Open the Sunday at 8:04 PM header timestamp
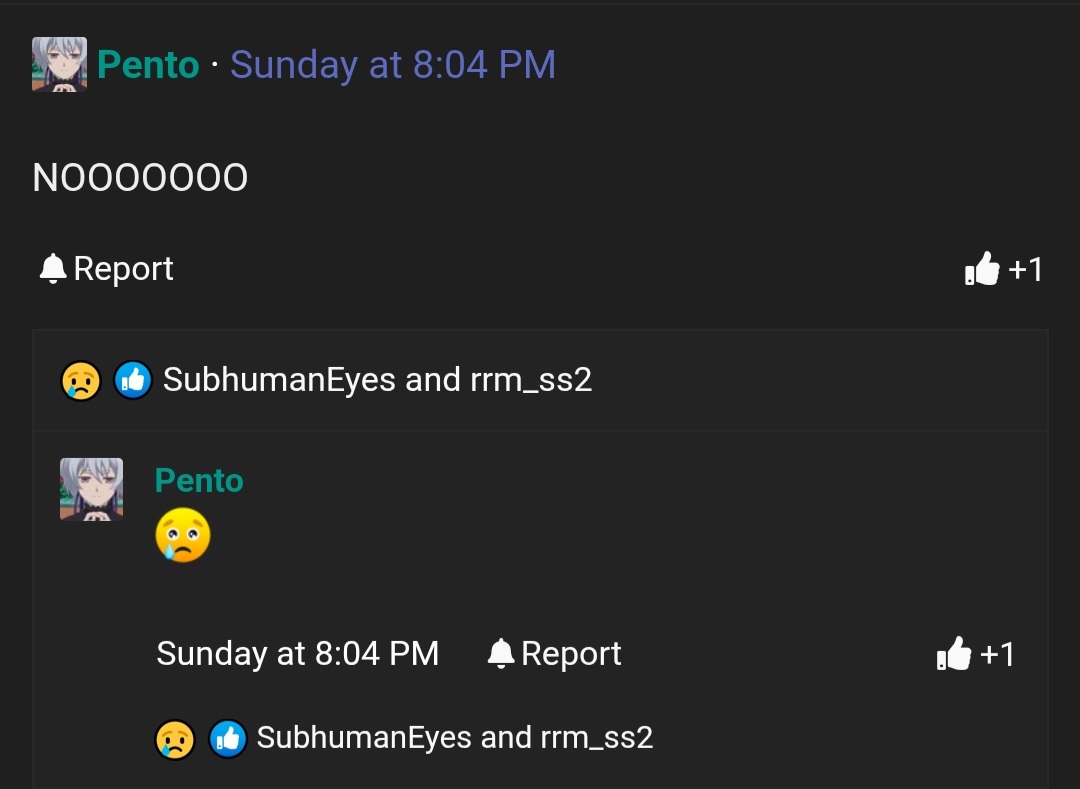1080x789 pixels. pos(392,65)
